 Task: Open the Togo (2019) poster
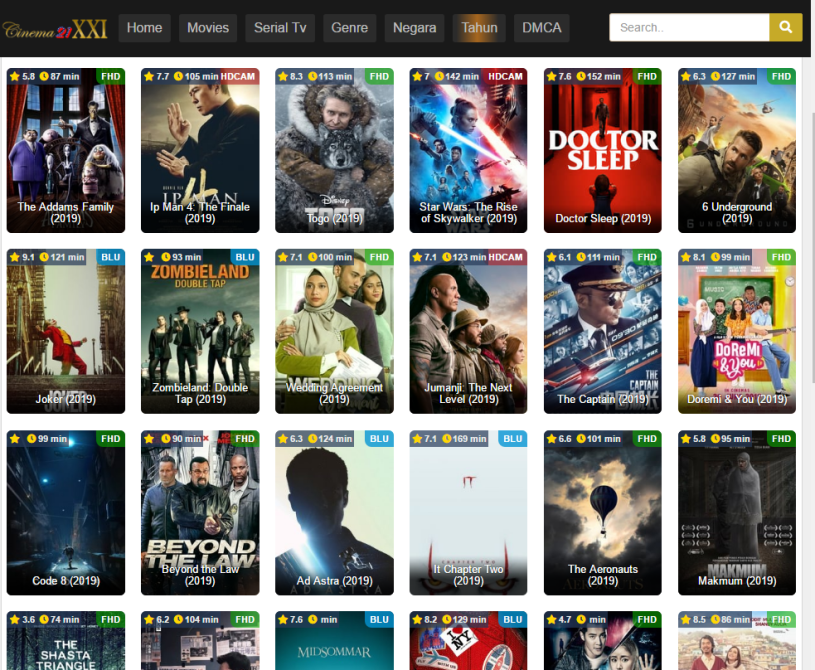334,150
